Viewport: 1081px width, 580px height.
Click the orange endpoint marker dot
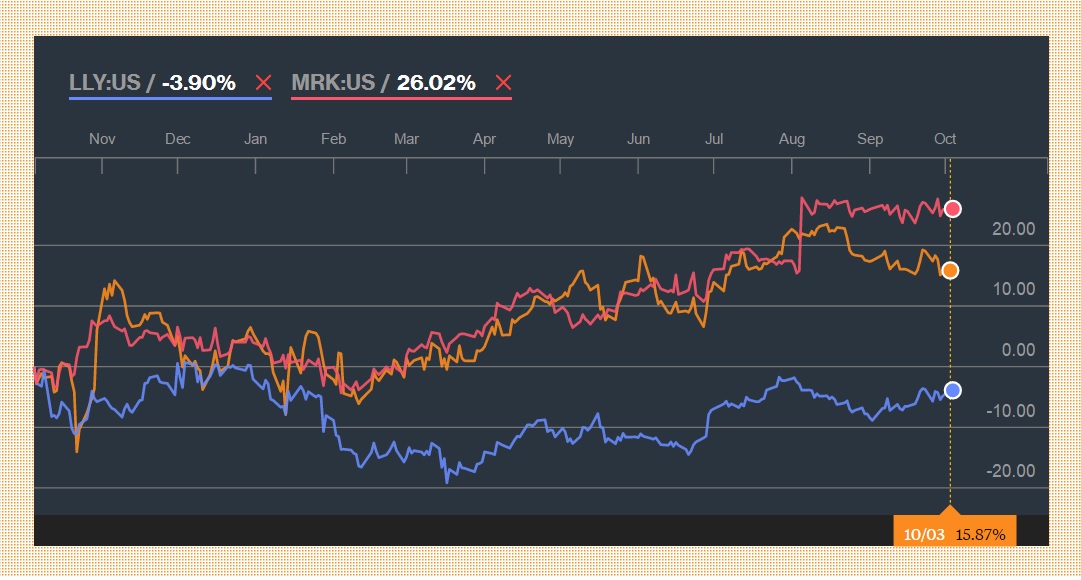(950, 270)
